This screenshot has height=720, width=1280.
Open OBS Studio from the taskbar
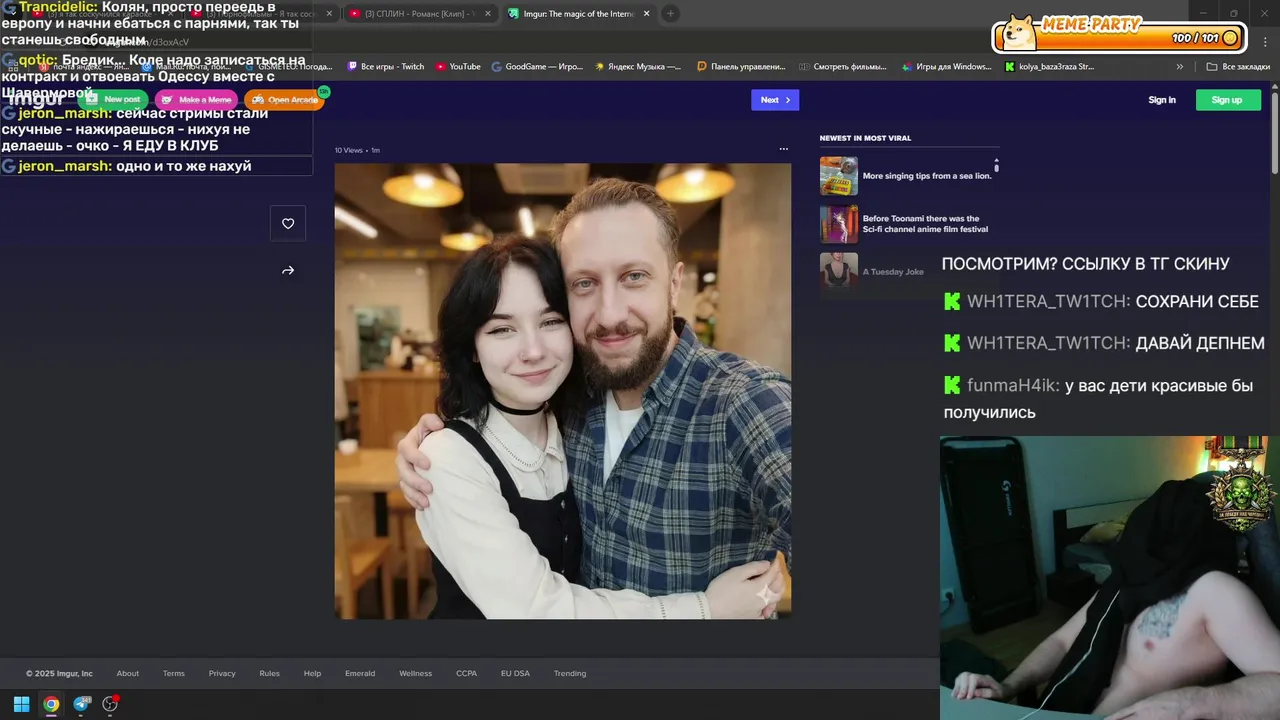tap(110, 704)
